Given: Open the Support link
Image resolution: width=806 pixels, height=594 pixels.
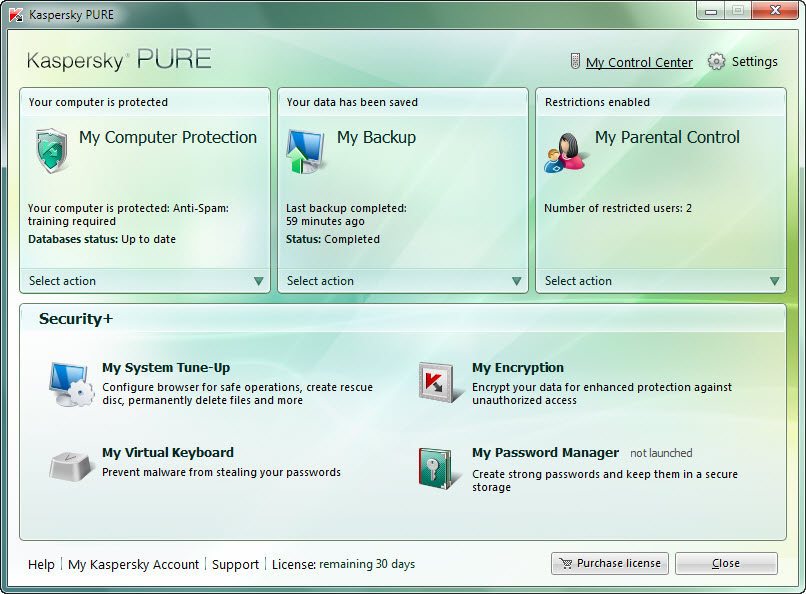Looking at the screenshot, I should (x=235, y=564).
